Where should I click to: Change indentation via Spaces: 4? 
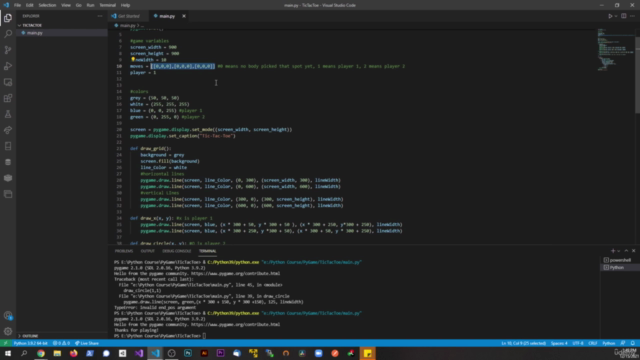(559, 343)
